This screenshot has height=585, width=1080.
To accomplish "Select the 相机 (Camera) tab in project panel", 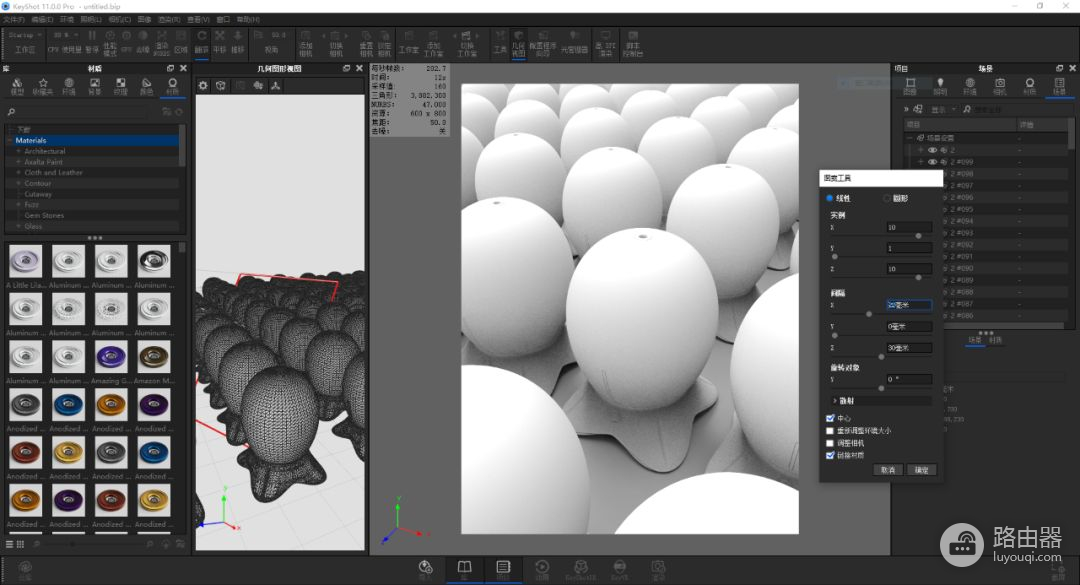I will point(999,86).
